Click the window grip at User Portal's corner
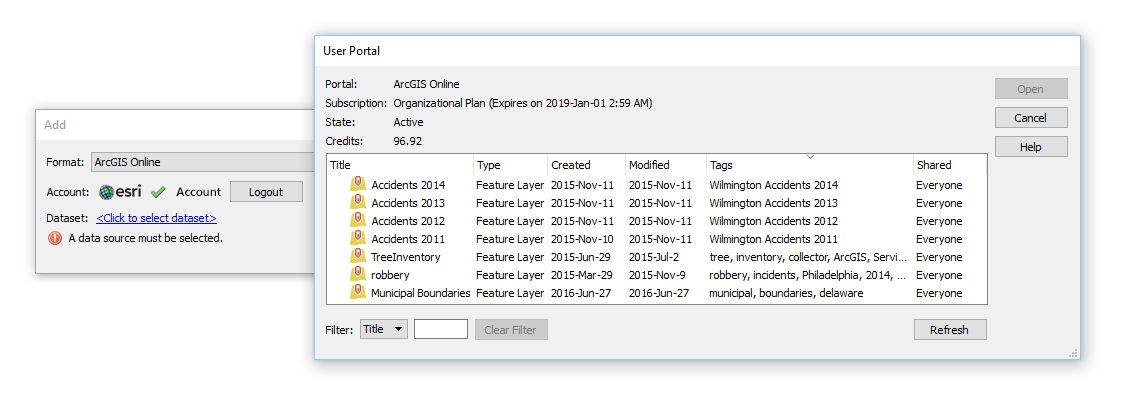1130x400 pixels. [x=1073, y=352]
